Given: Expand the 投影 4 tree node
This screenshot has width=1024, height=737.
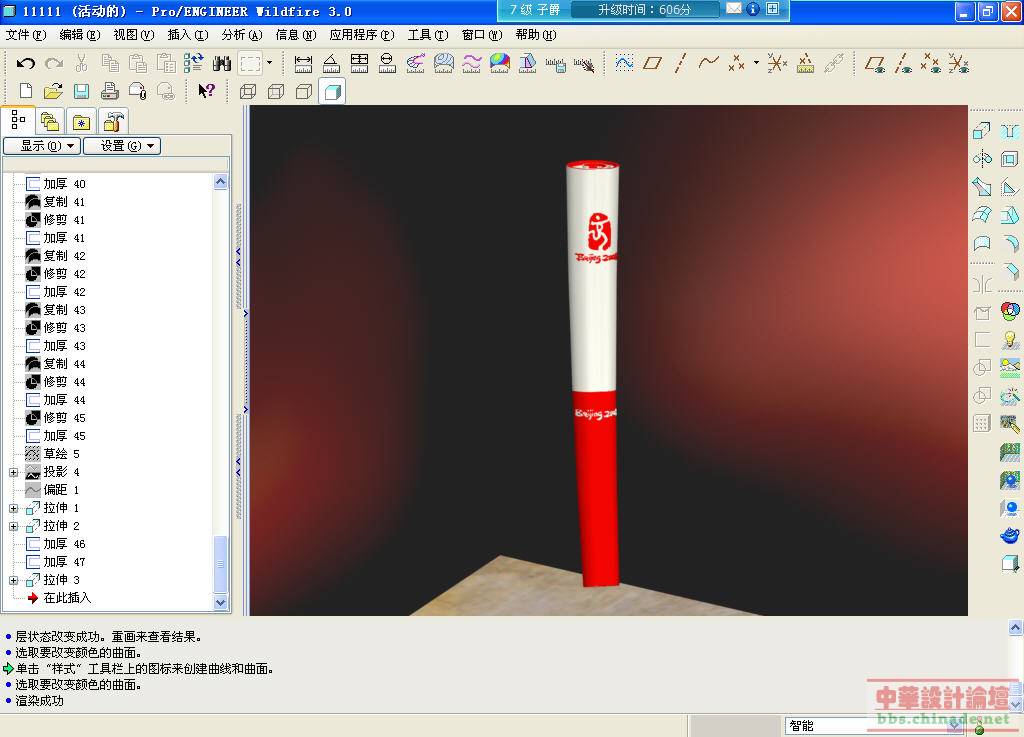Looking at the screenshot, I should pos(13,472).
